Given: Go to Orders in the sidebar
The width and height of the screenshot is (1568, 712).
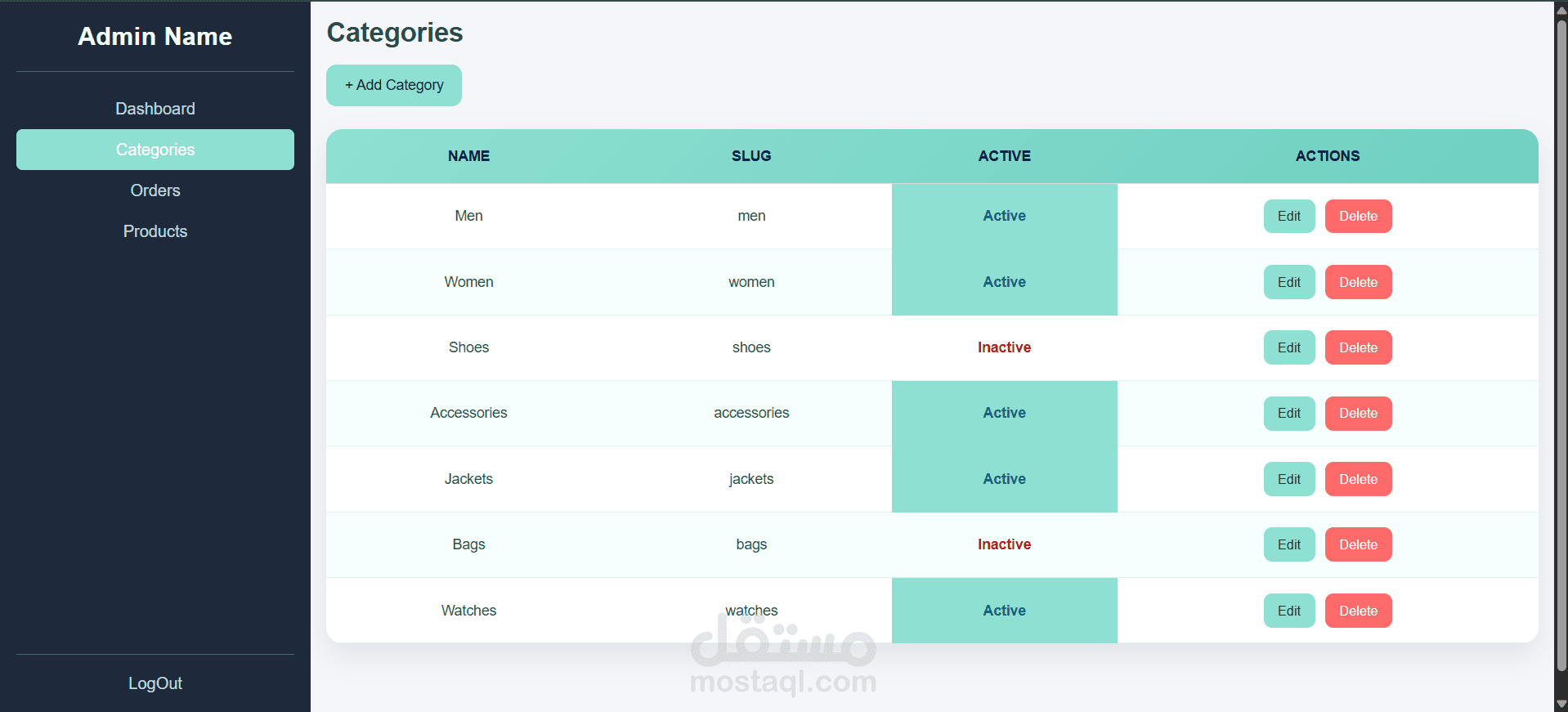Looking at the screenshot, I should (155, 190).
